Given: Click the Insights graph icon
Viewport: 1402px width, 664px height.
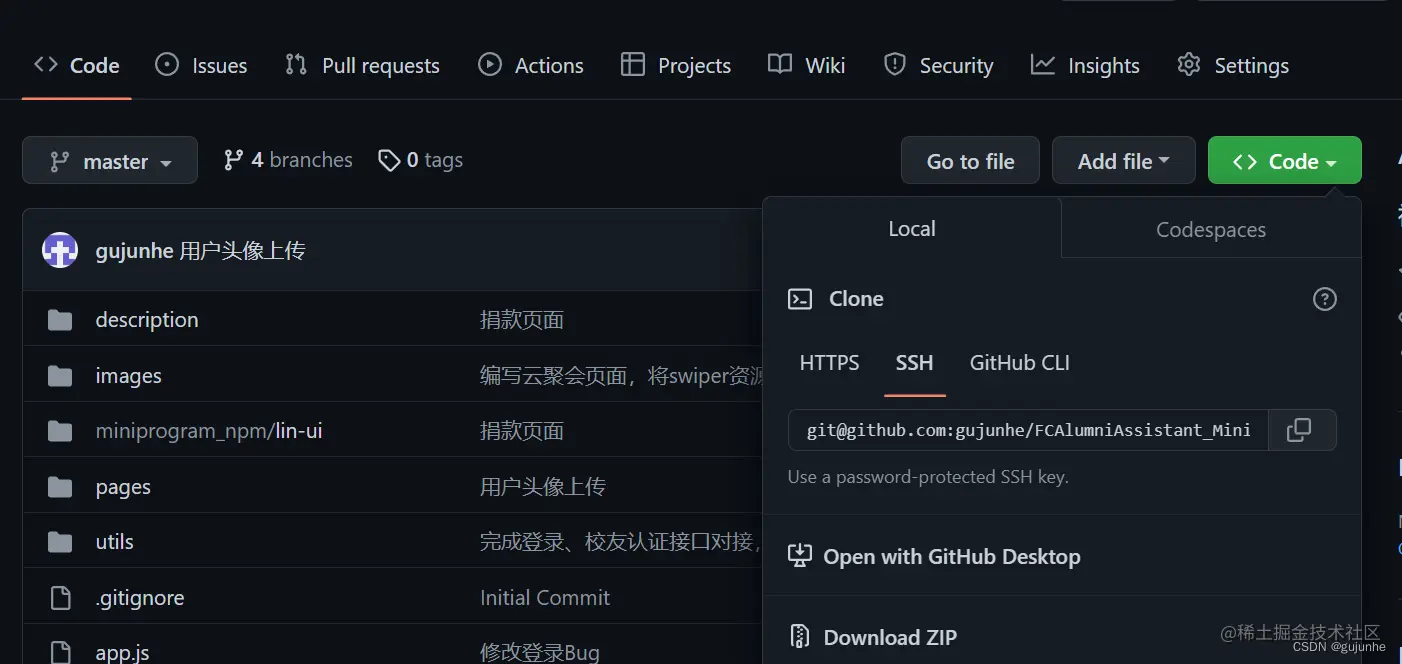Looking at the screenshot, I should (x=1043, y=65).
